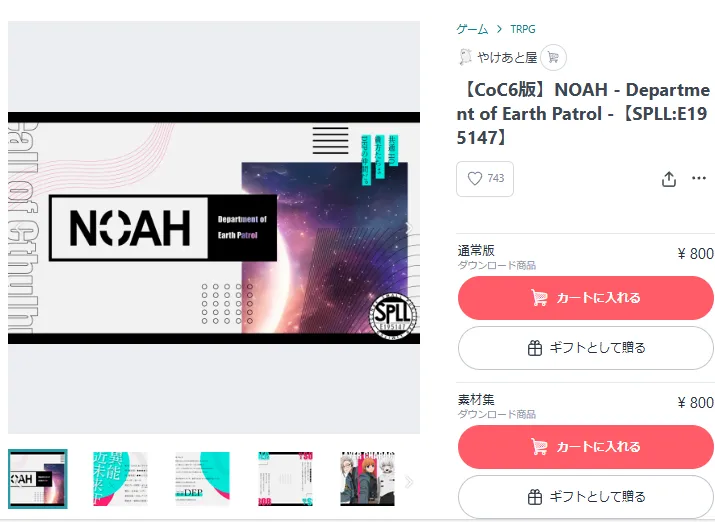This screenshot has width=715, height=522.
Task: Click the shop cart badge icon beside やけあと屋
Action: [x=553, y=58]
